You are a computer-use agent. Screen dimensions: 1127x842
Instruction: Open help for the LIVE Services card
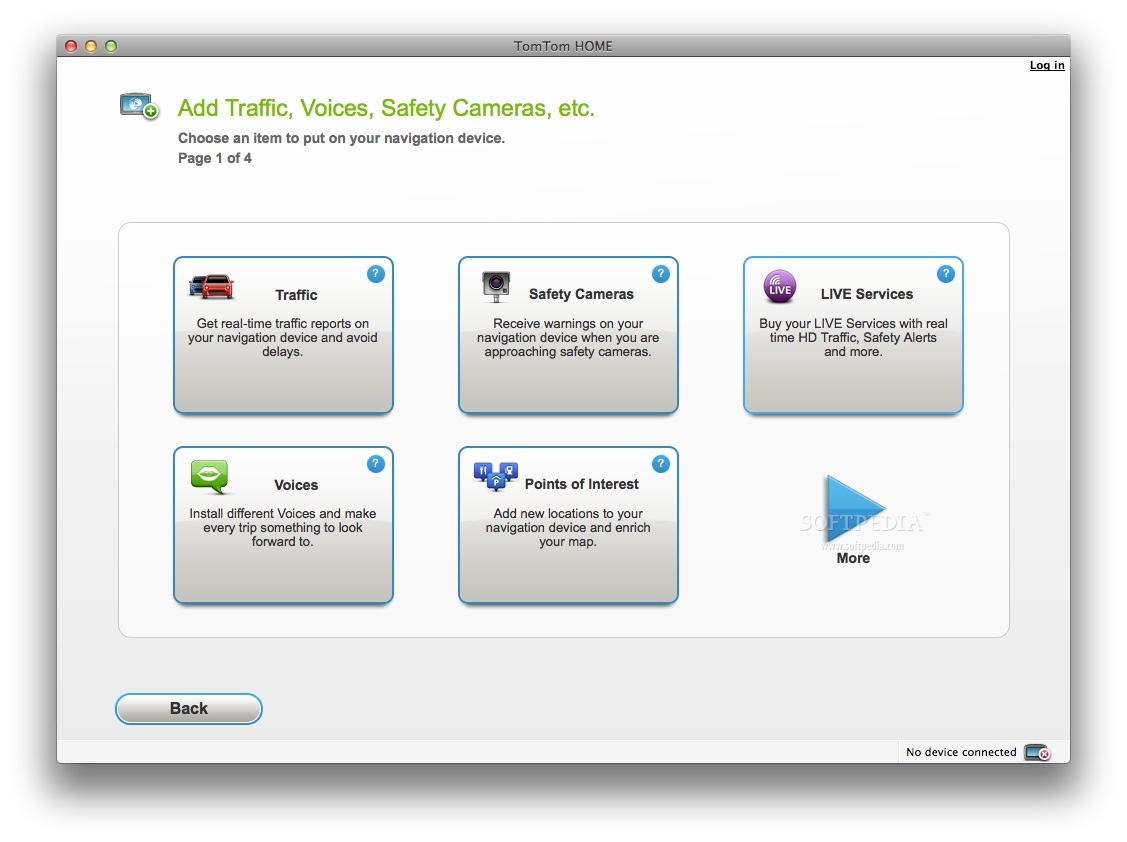coord(946,274)
